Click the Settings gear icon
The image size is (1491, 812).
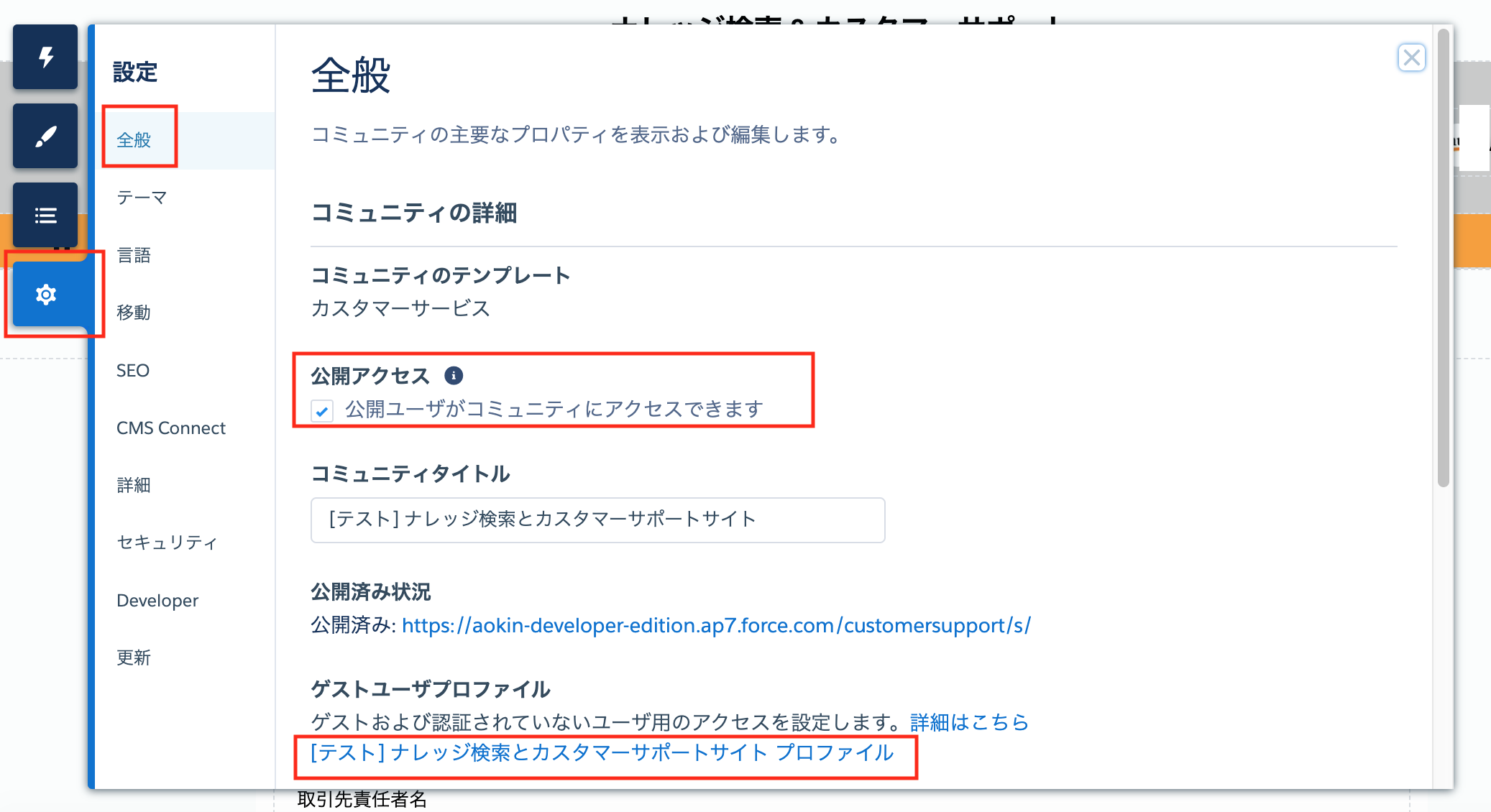click(x=46, y=294)
